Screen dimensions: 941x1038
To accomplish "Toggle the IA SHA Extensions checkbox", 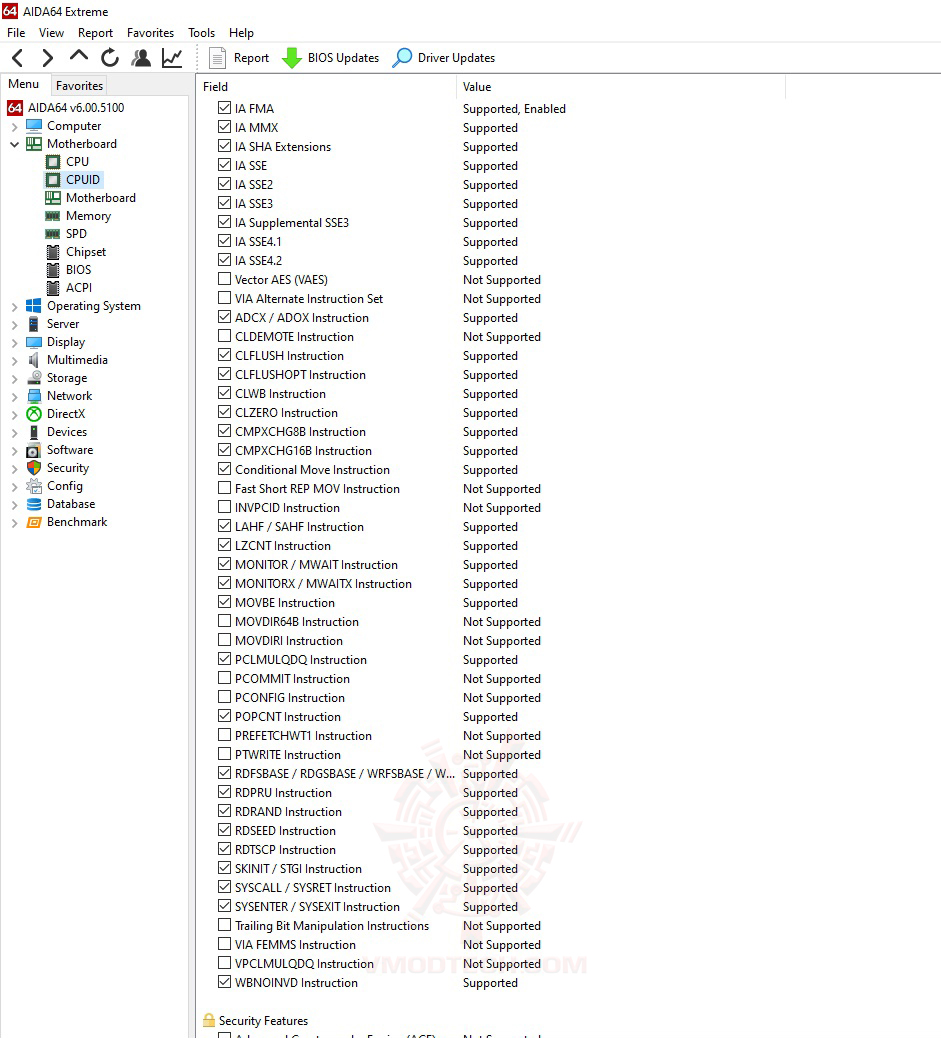I will pos(224,146).
